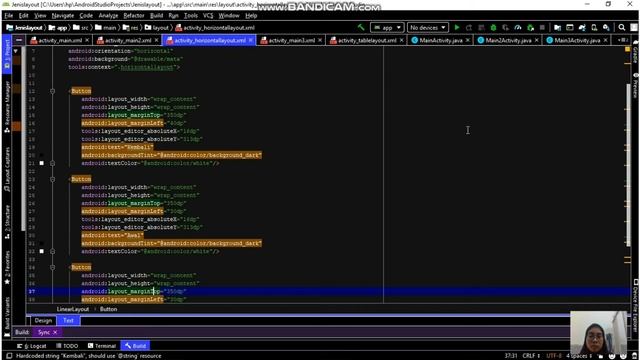Click dark color swatch in gutter at line 20
Image resolution: width=640 pixels, height=360 pixels.
[42, 155]
